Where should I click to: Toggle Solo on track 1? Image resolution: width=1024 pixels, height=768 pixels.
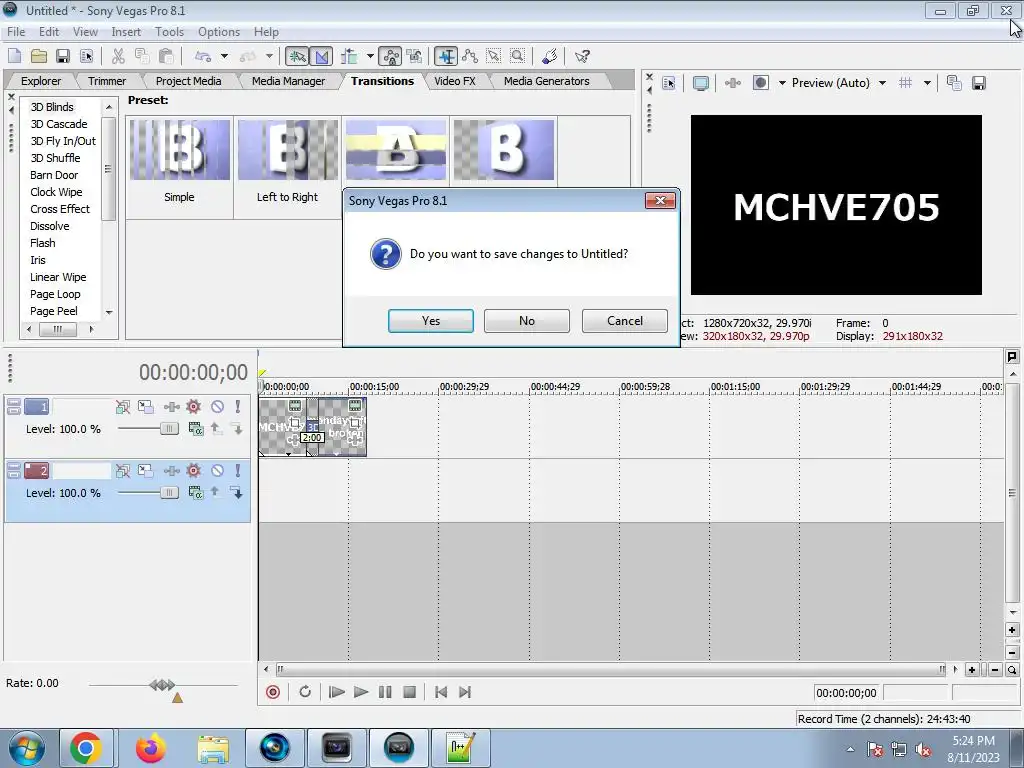point(238,407)
